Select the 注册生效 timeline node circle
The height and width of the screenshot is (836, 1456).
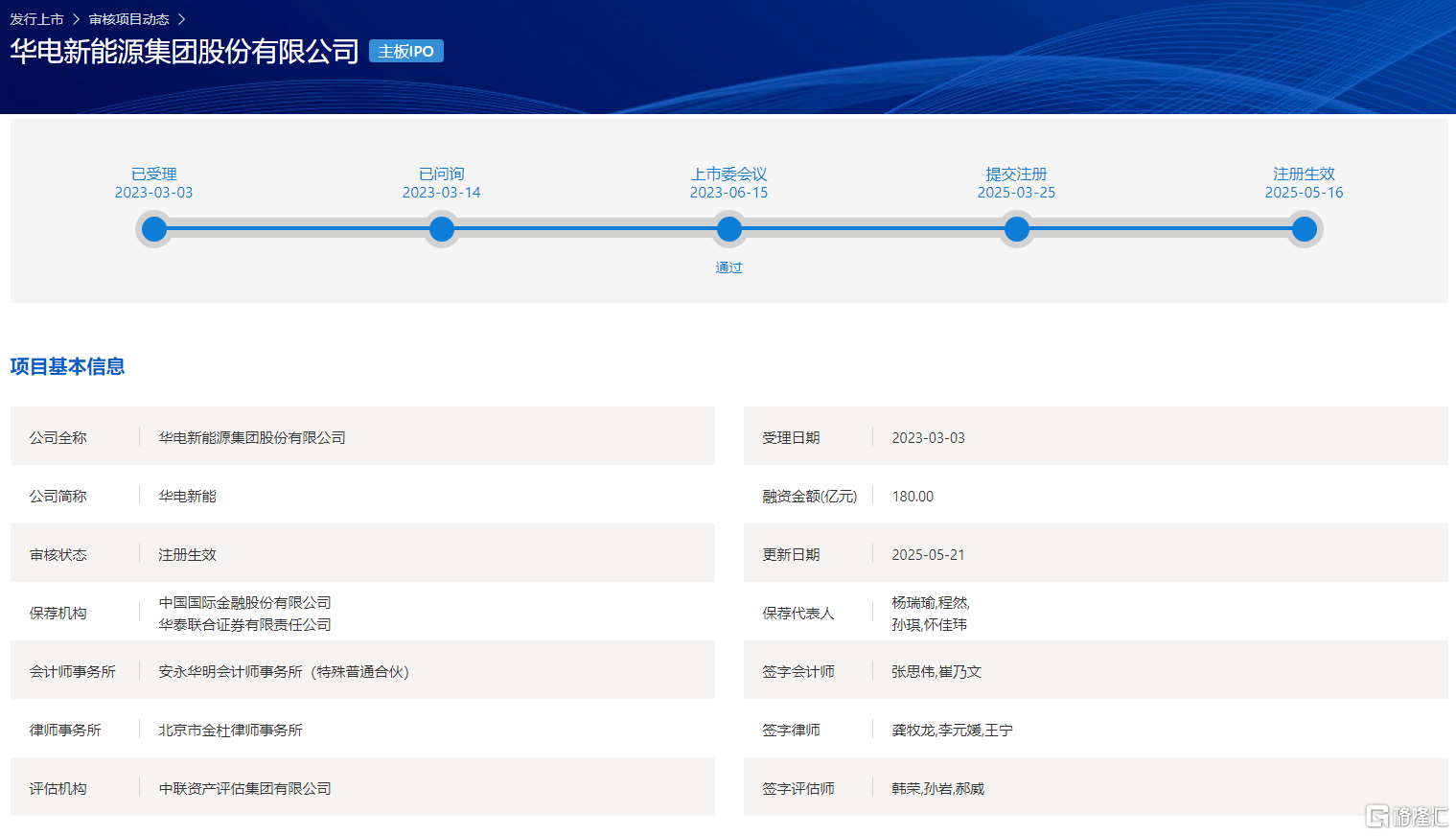[1305, 229]
